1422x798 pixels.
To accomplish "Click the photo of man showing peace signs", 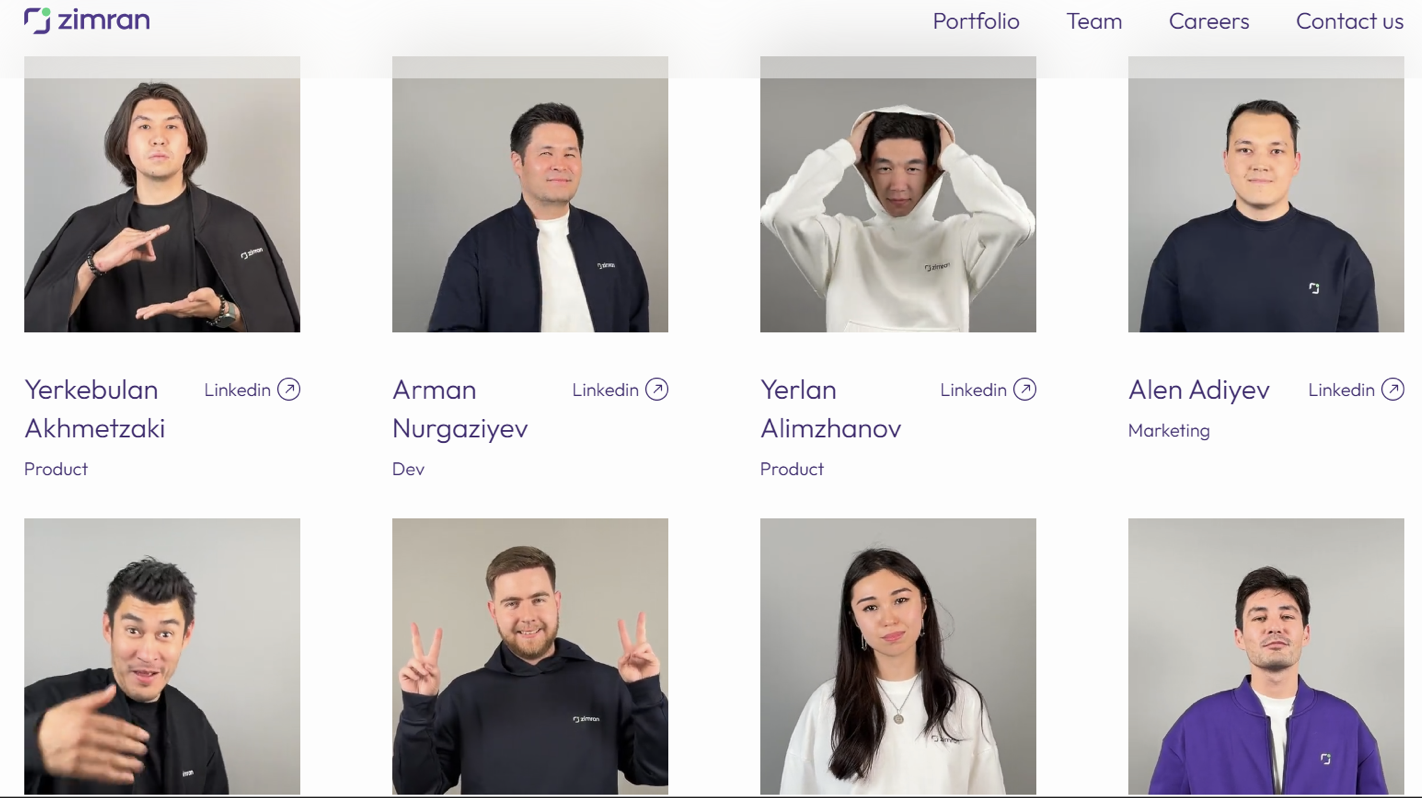I will point(530,656).
